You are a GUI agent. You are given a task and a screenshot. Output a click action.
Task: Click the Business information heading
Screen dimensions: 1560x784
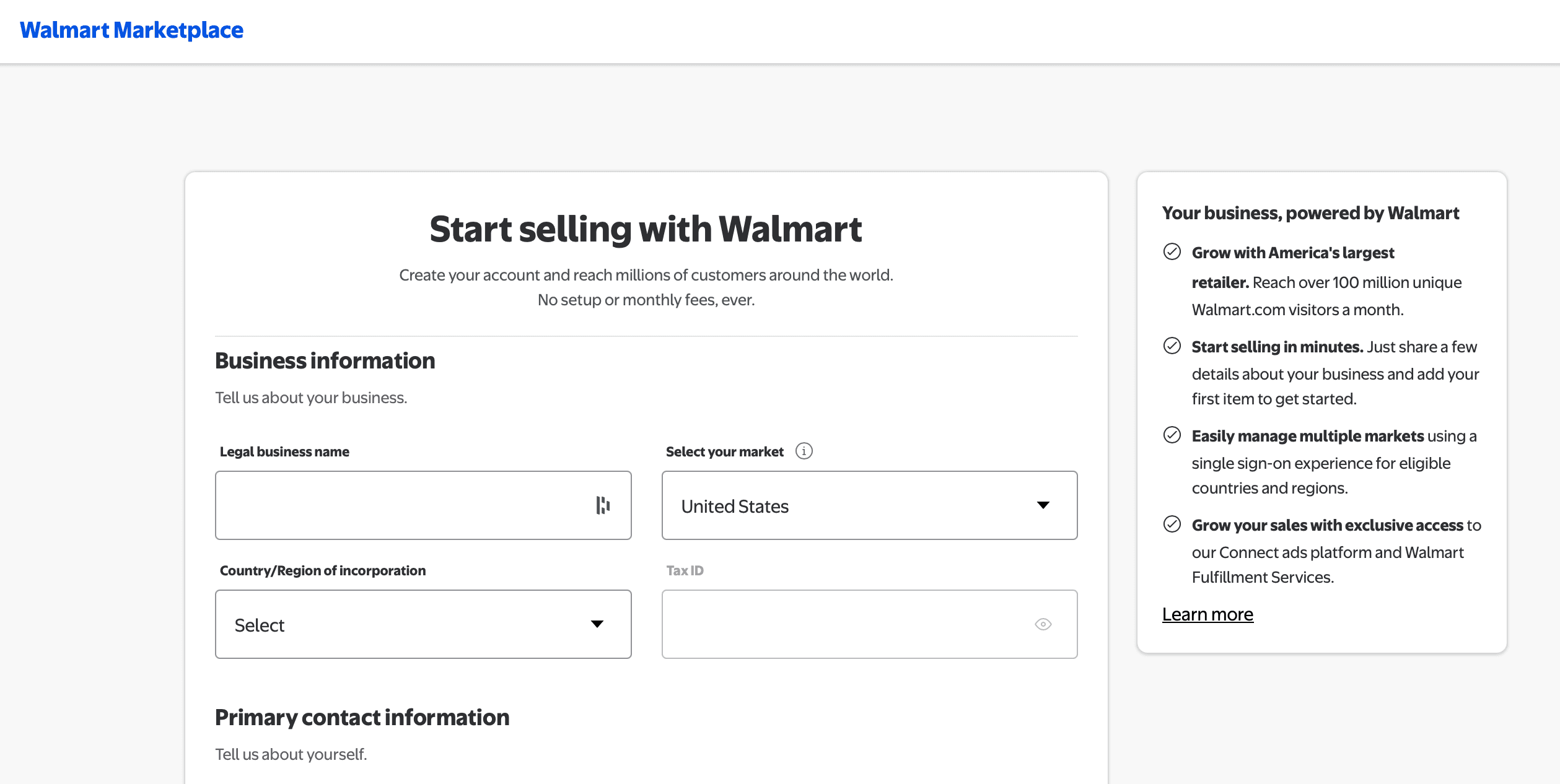coord(325,360)
